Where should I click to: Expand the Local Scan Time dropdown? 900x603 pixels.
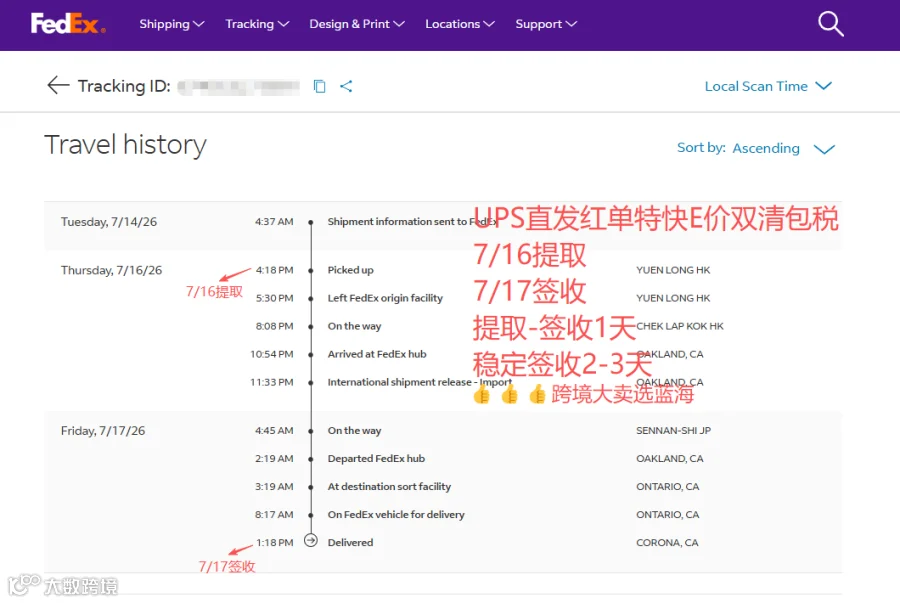tap(768, 86)
